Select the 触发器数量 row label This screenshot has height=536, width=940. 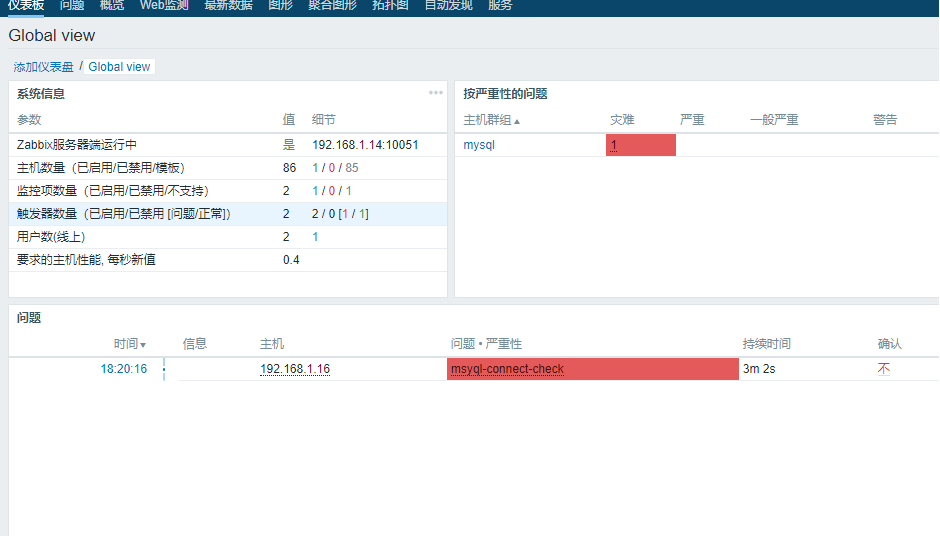tap(123, 214)
